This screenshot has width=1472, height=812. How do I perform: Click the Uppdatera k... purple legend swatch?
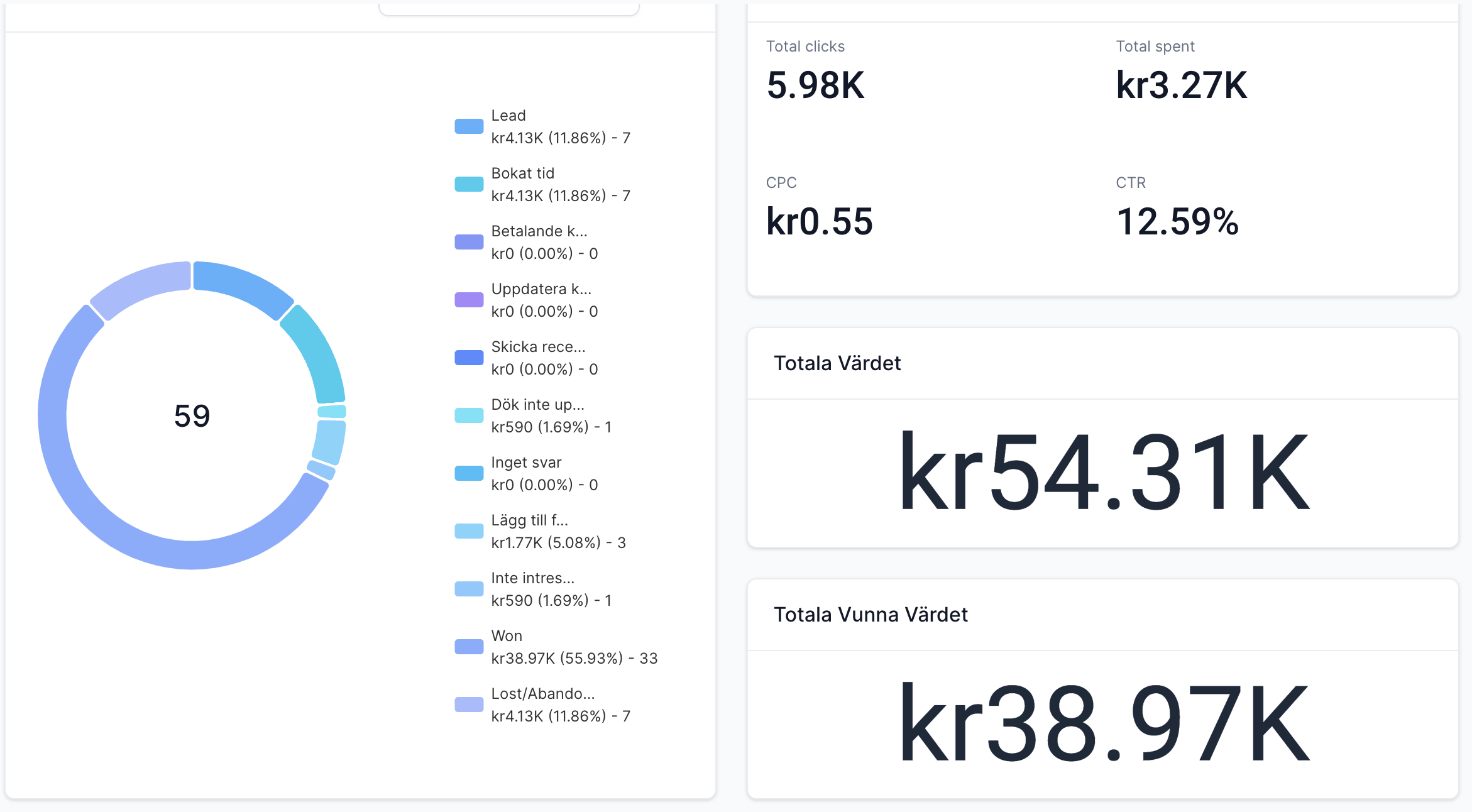click(469, 300)
